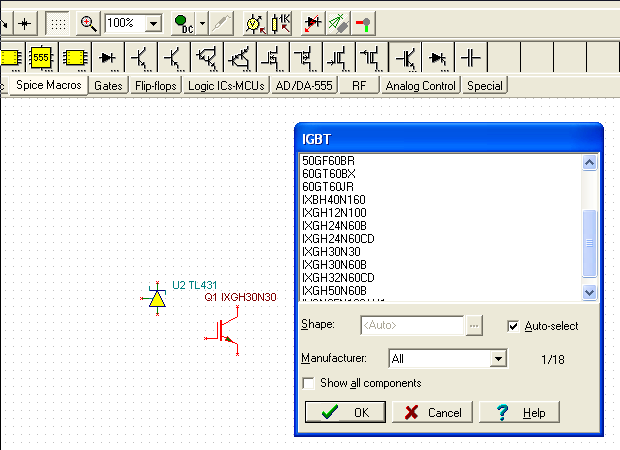Open the Analog Control tab

pos(421,85)
